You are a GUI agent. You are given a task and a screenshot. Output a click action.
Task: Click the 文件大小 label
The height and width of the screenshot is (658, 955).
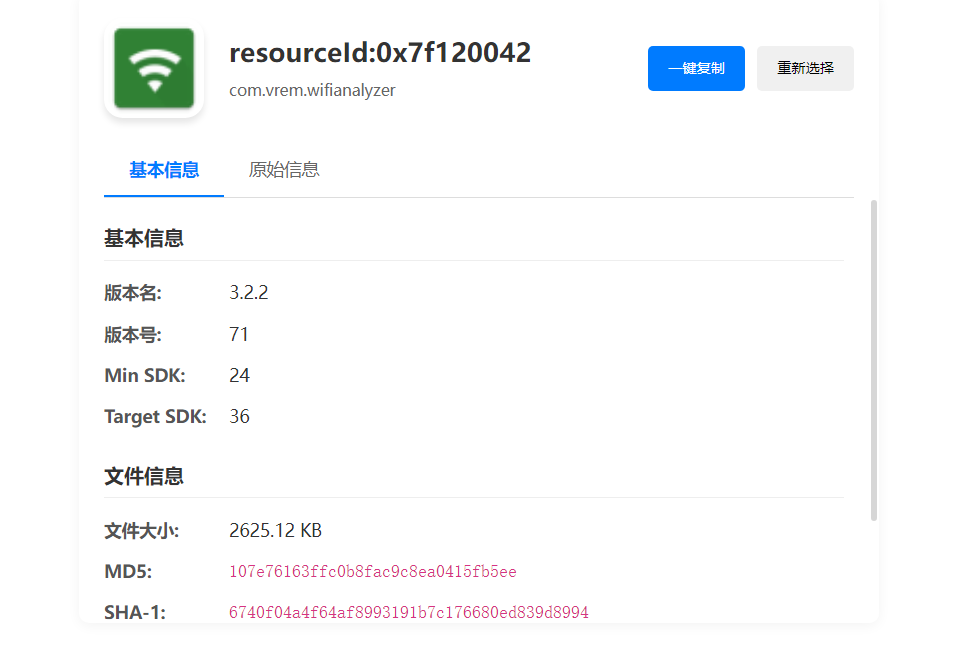pyautogui.click(x=141, y=531)
